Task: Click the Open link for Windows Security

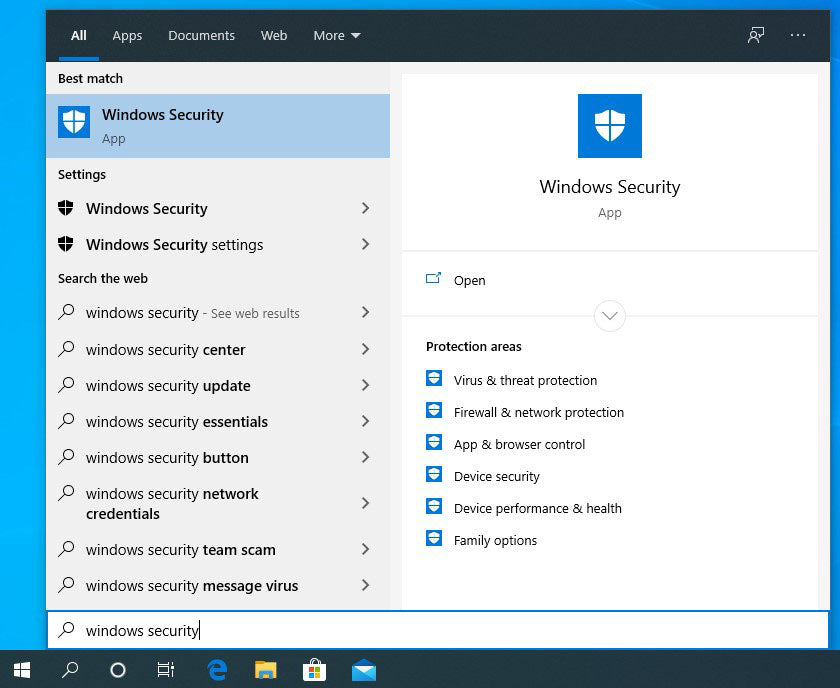Action: (469, 280)
